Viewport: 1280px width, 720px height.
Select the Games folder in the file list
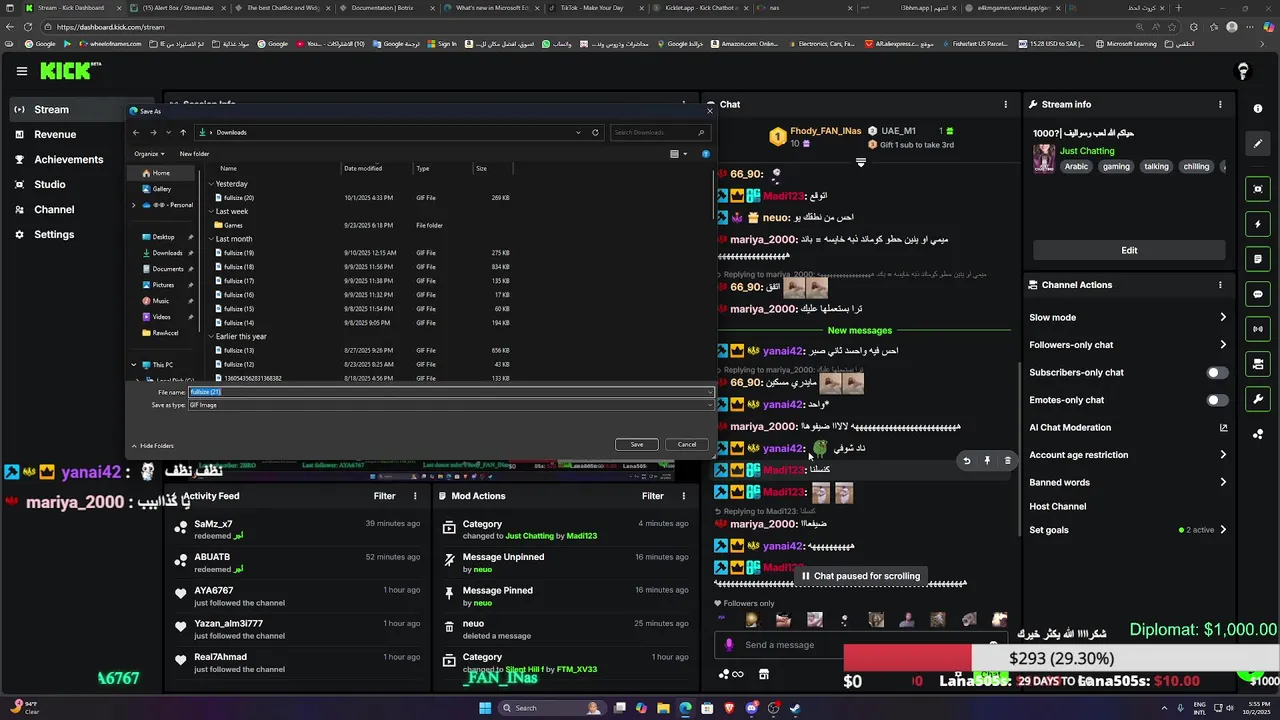[x=228, y=225]
